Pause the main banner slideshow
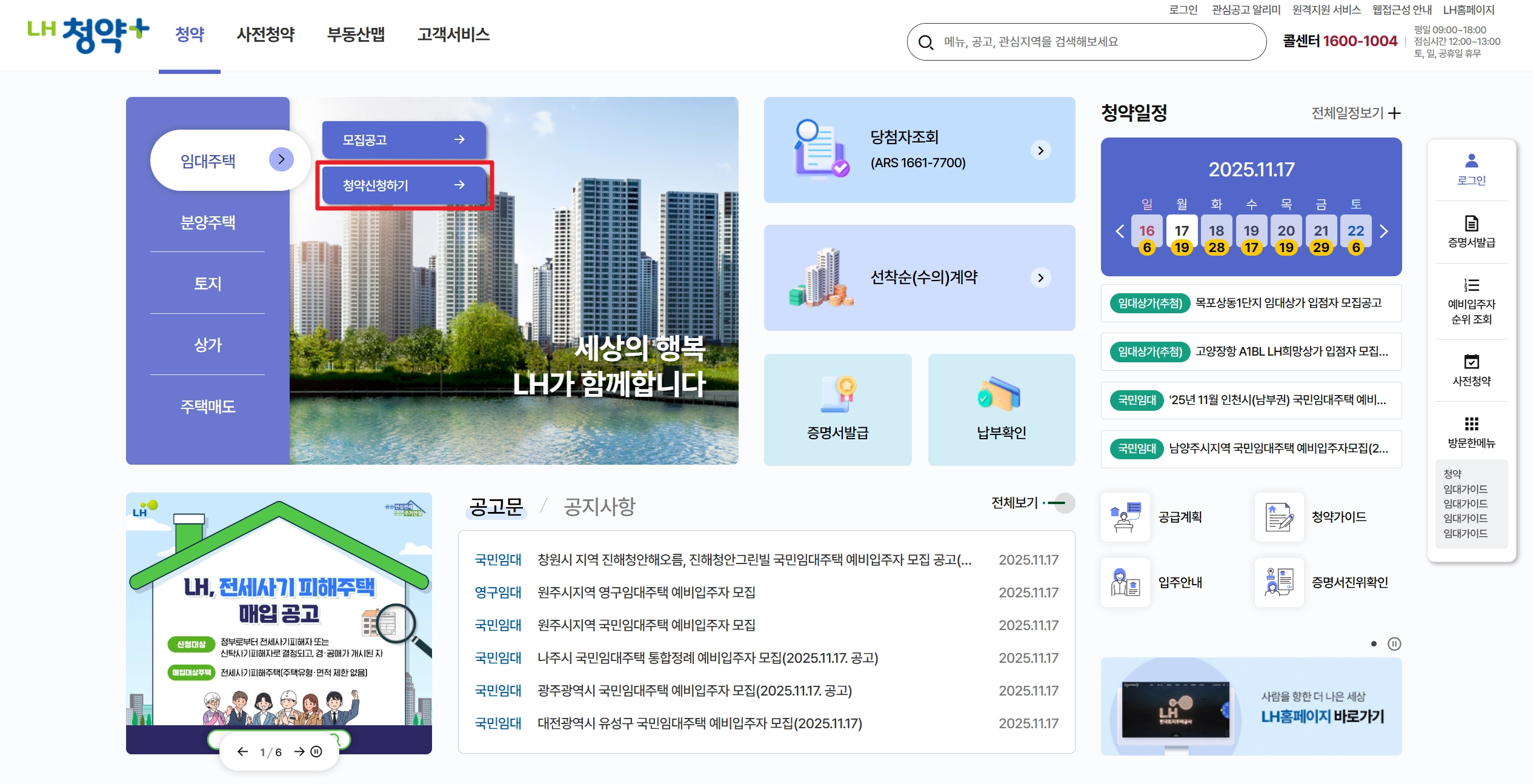 tap(316, 751)
